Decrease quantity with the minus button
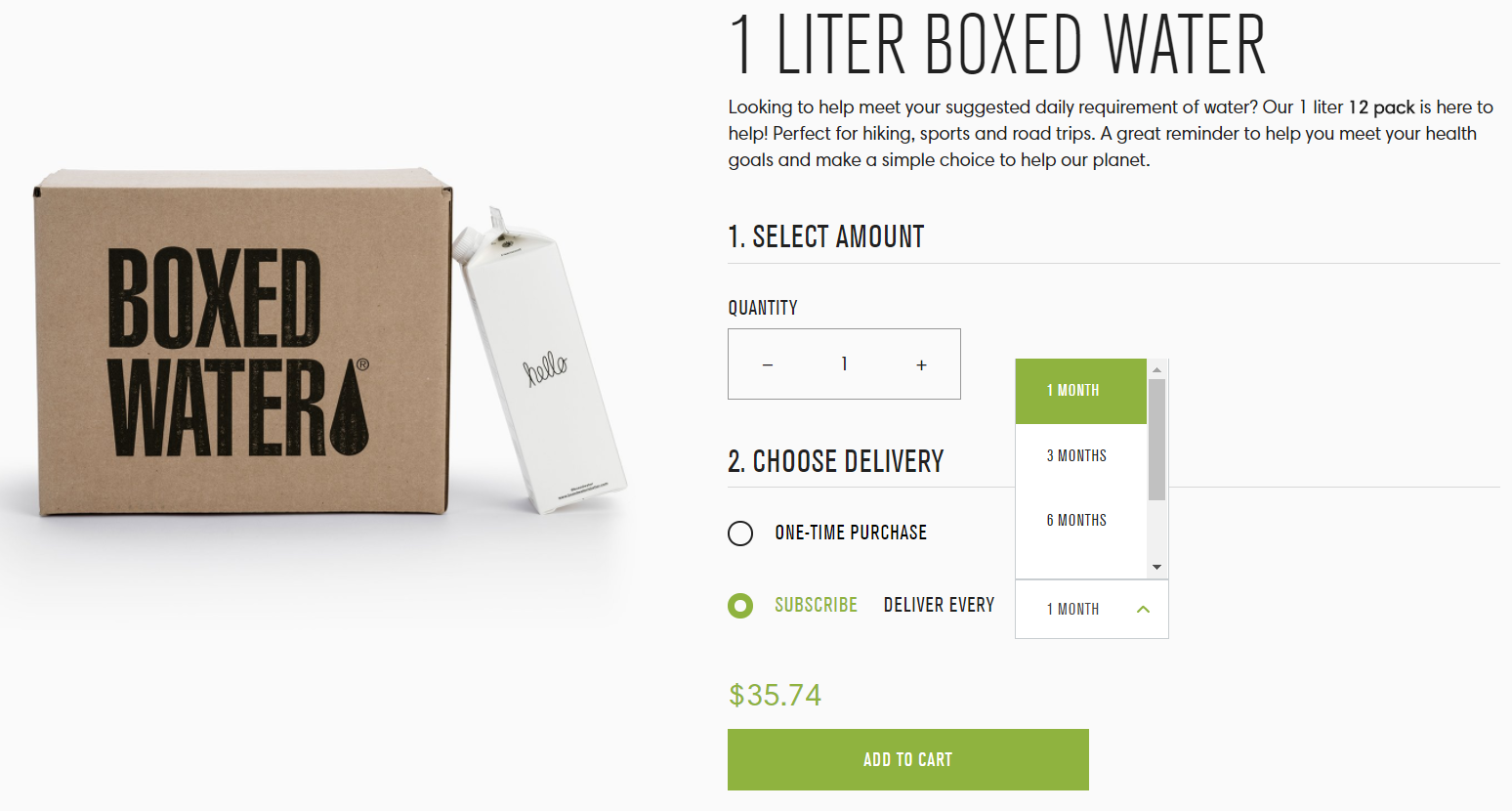 [768, 364]
